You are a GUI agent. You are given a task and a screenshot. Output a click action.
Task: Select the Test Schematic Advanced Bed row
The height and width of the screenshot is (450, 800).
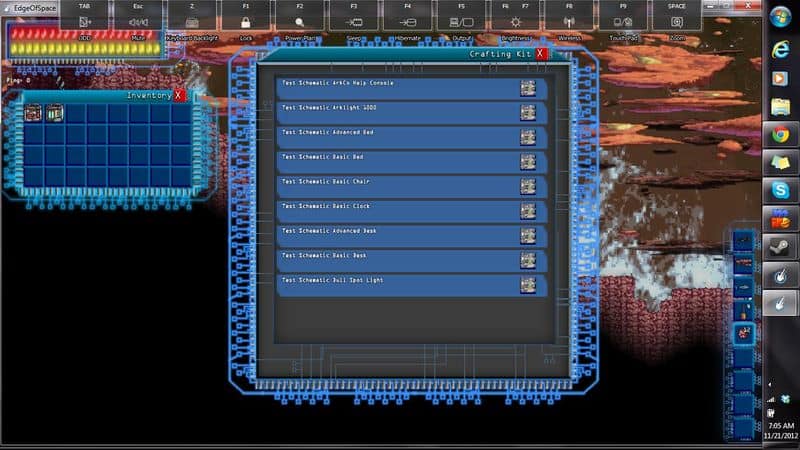click(x=412, y=137)
